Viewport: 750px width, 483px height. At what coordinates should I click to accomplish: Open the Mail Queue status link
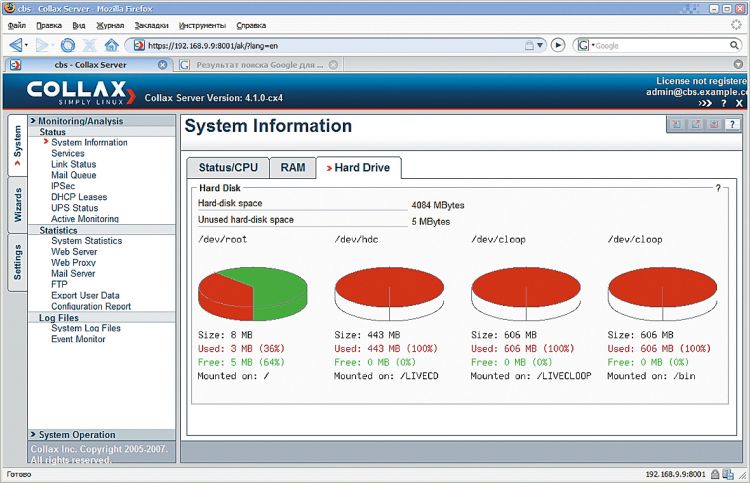[73, 175]
